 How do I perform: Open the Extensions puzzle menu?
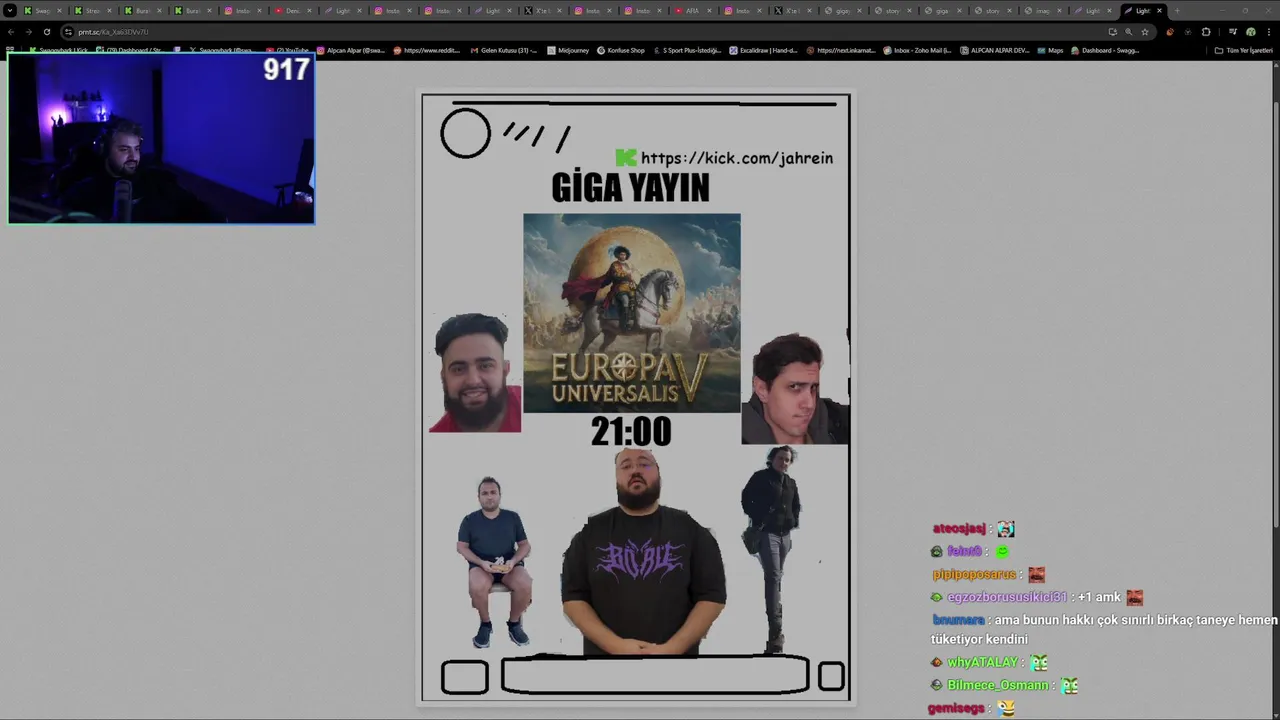[1206, 32]
